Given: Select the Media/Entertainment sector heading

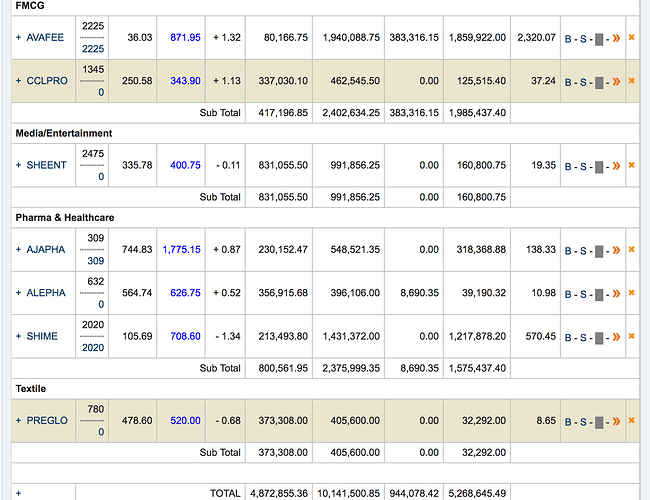Looking at the screenshot, I should coord(64,133).
